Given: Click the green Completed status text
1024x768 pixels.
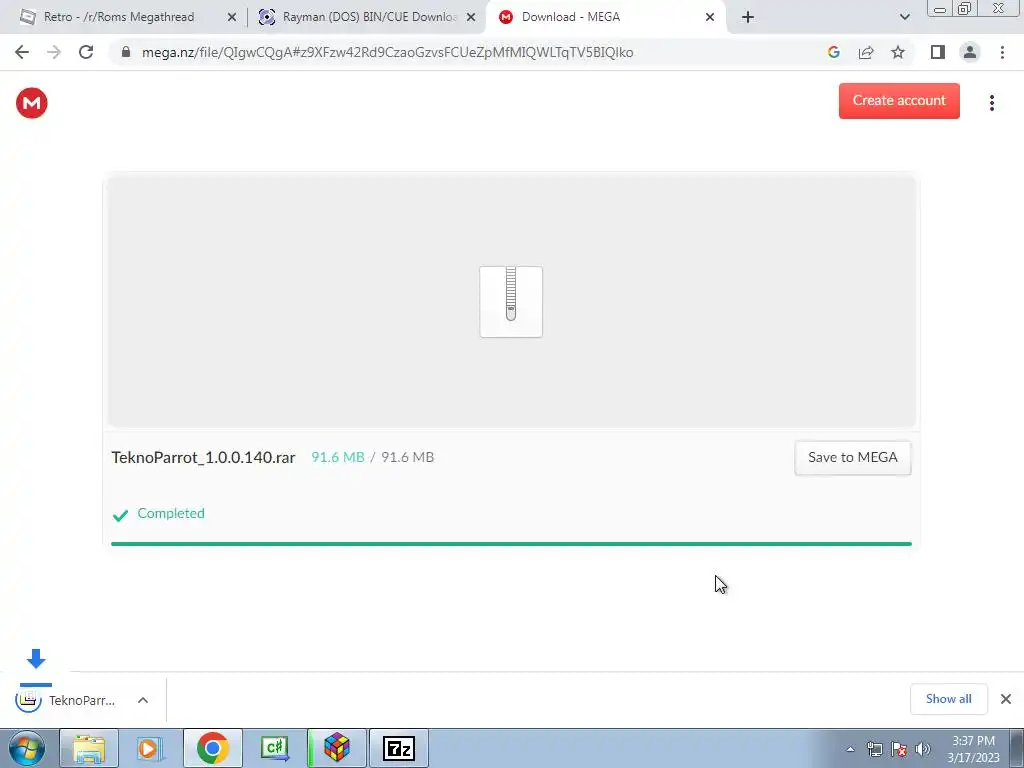Looking at the screenshot, I should click(171, 513).
